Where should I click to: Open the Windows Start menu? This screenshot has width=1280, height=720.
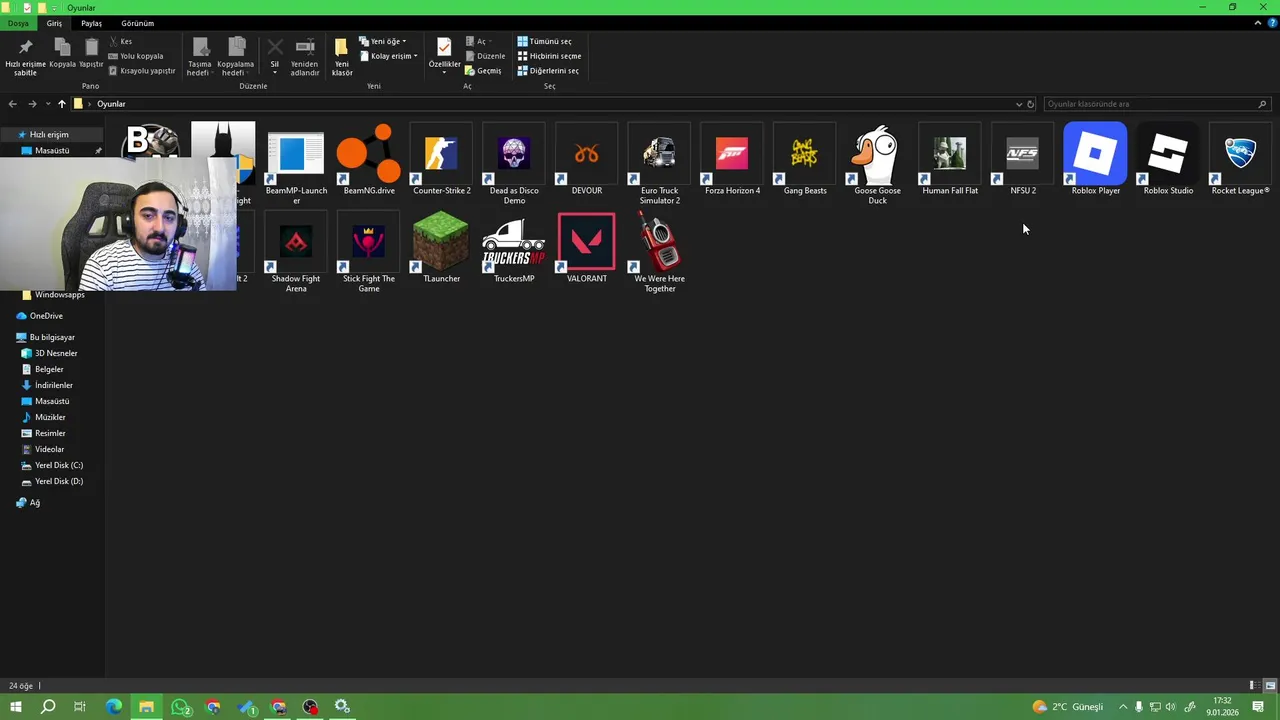16,707
